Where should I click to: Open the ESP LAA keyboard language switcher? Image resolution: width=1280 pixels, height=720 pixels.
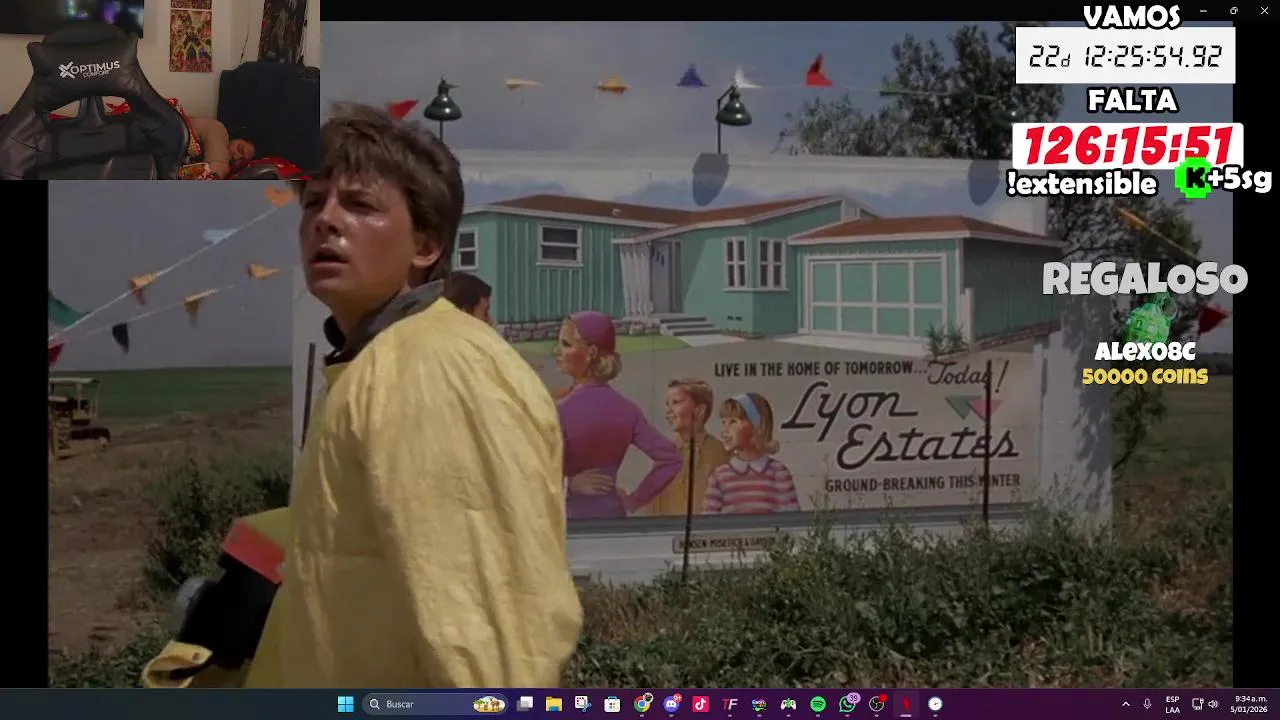point(1172,704)
